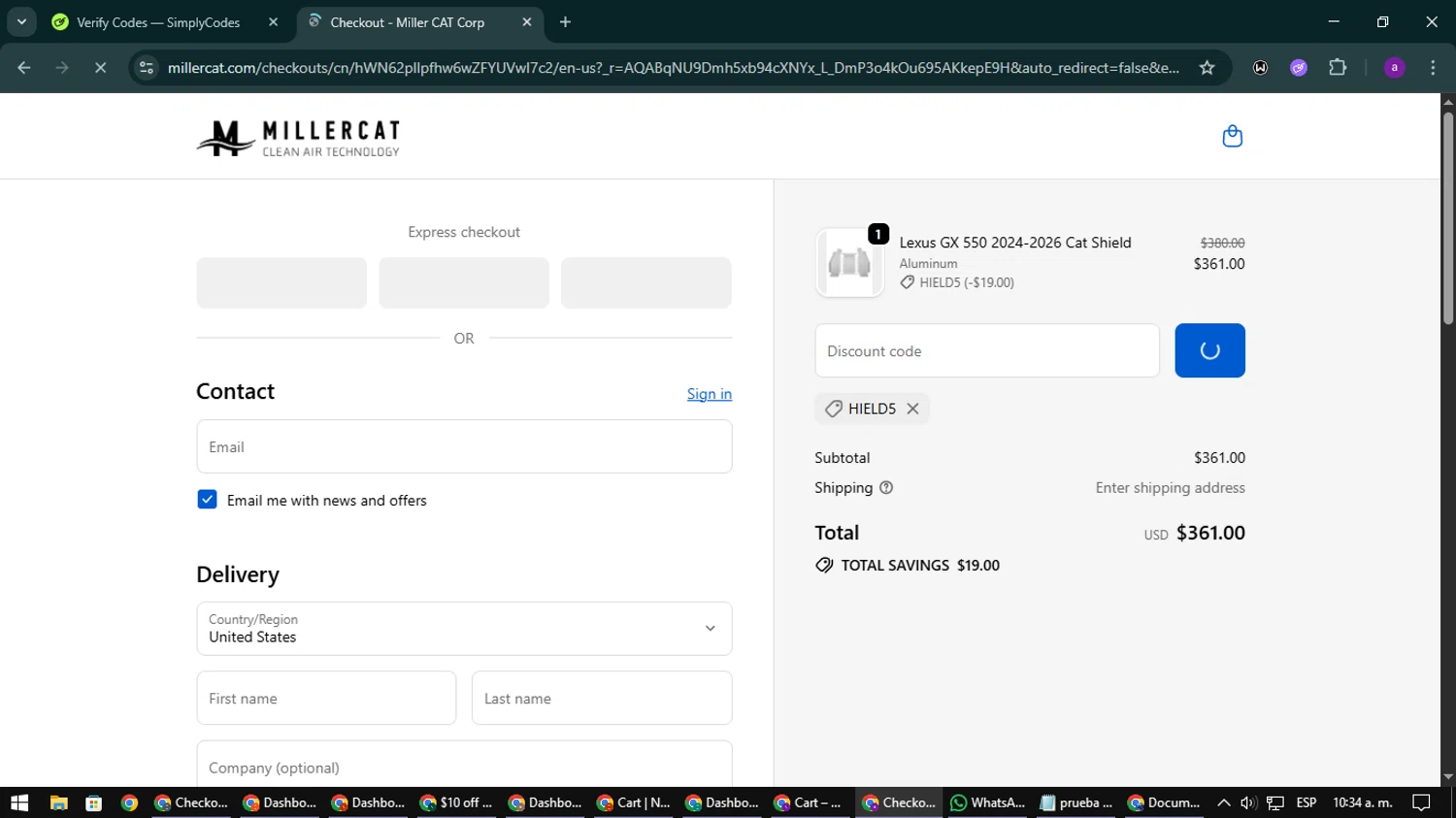Click the millercat.com address bar URL

(x=674, y=68)
